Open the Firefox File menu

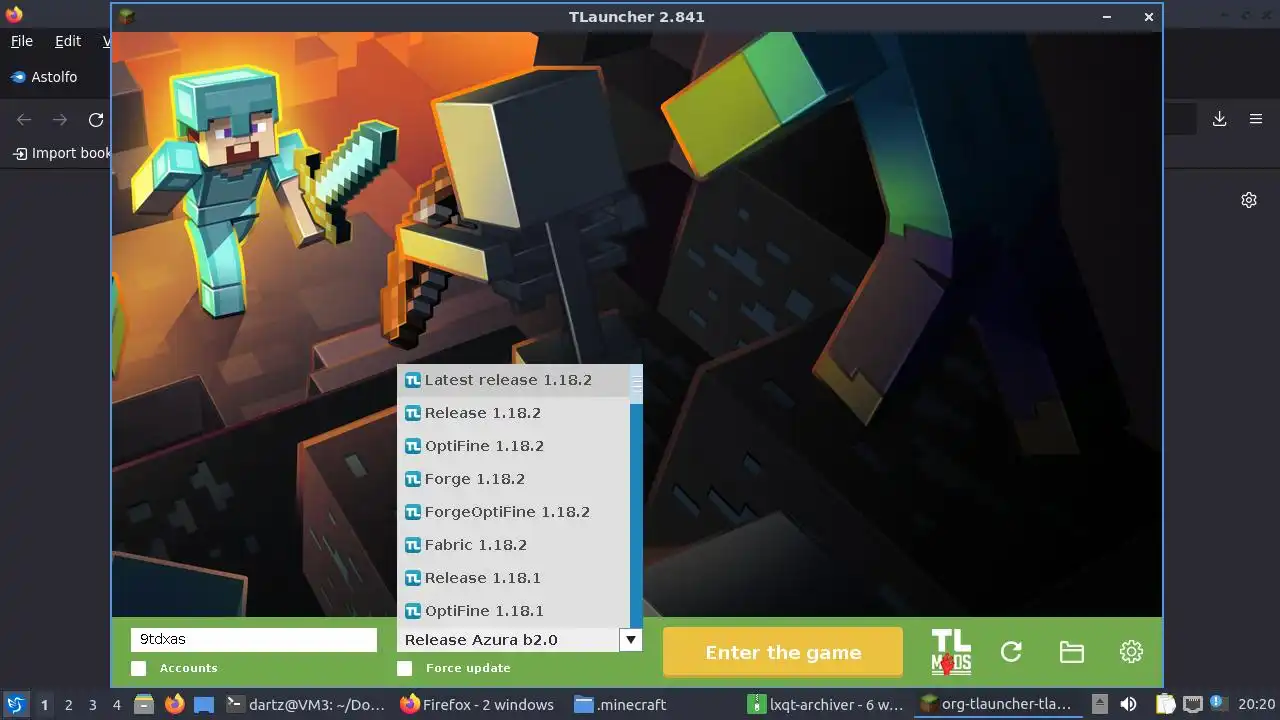22,41
